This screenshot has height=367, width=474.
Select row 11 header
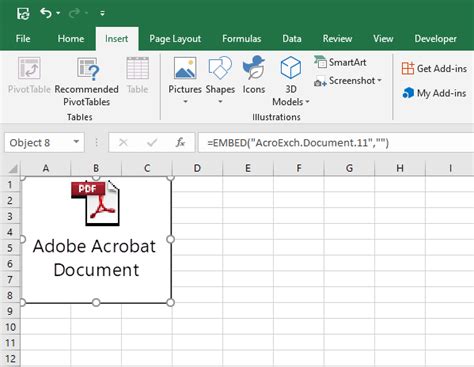pos(10,343)
